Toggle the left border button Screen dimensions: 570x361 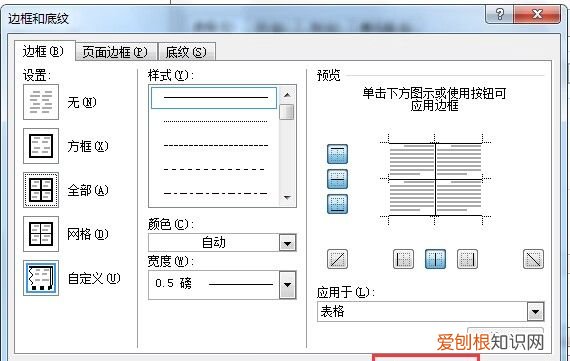404,259
